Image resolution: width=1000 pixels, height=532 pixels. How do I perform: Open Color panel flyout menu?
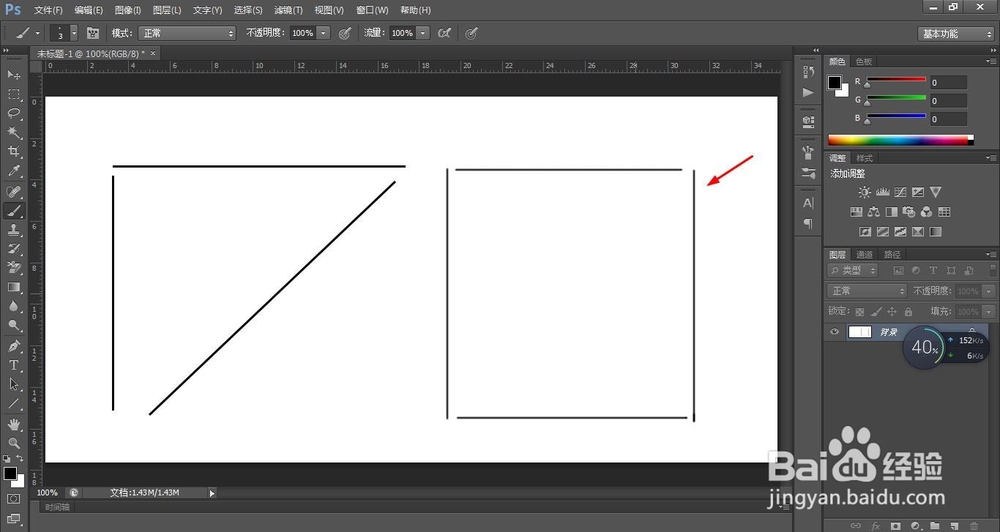click(x=990, y=61)
